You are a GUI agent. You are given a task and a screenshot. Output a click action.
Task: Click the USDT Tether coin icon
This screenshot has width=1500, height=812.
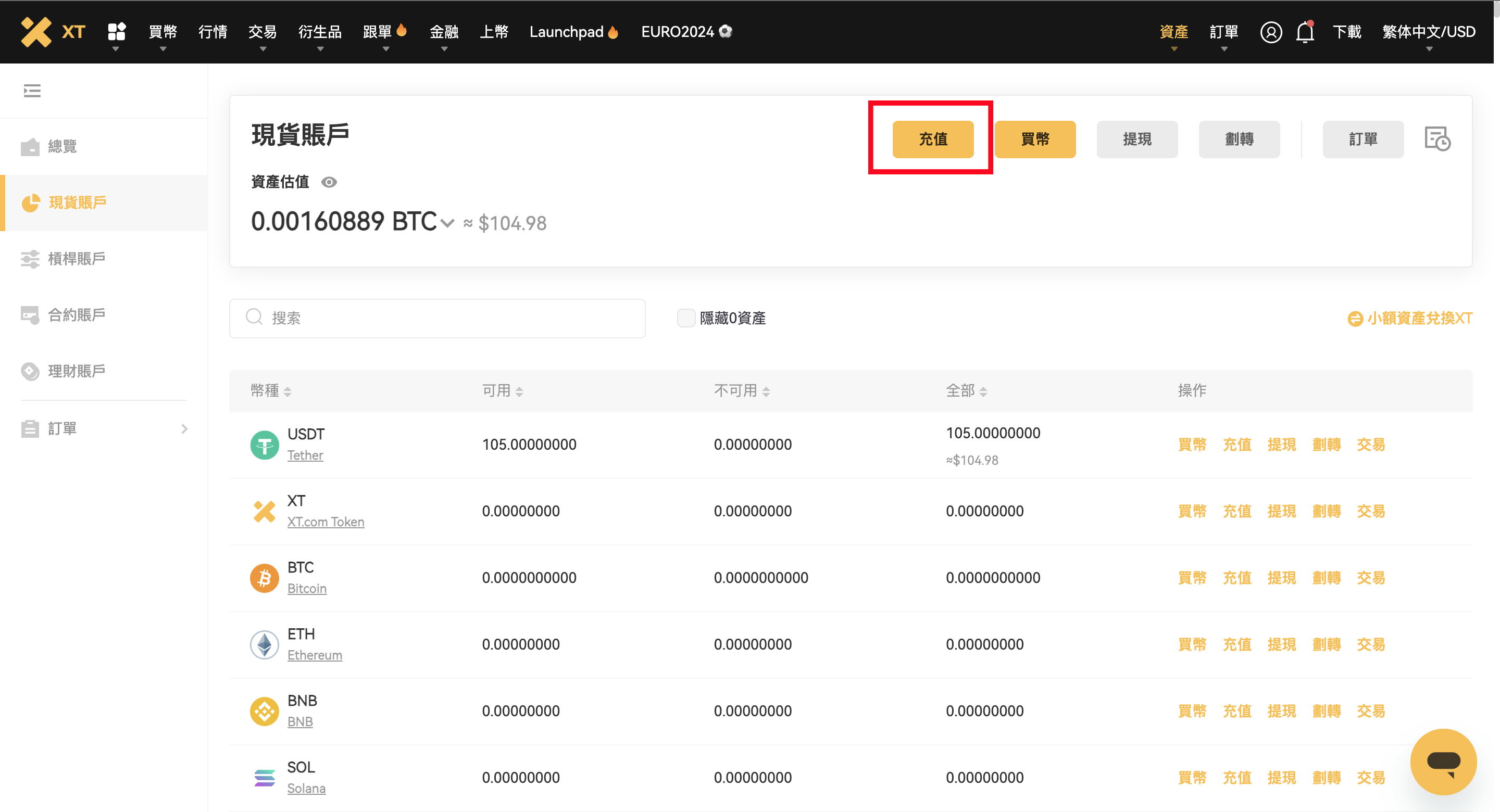(x=265, y=445)
